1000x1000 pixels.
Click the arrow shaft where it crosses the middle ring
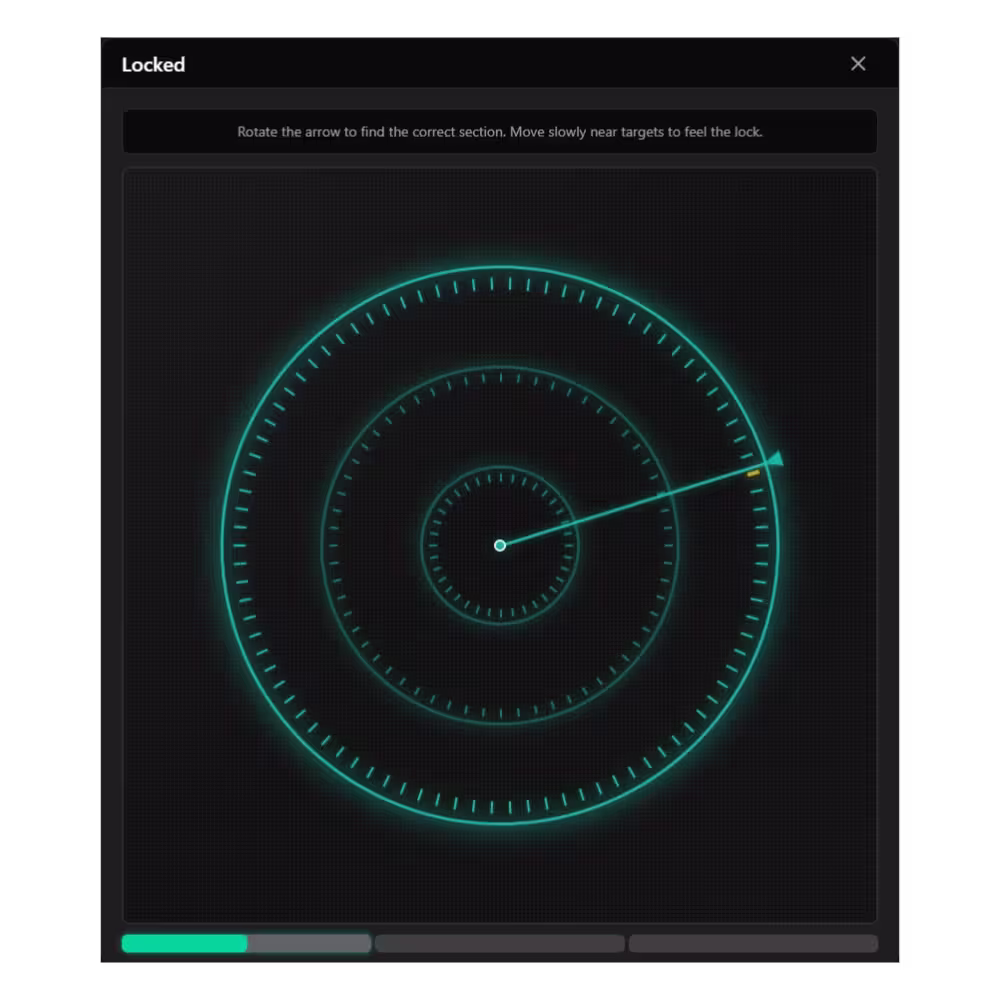[671, 492]
